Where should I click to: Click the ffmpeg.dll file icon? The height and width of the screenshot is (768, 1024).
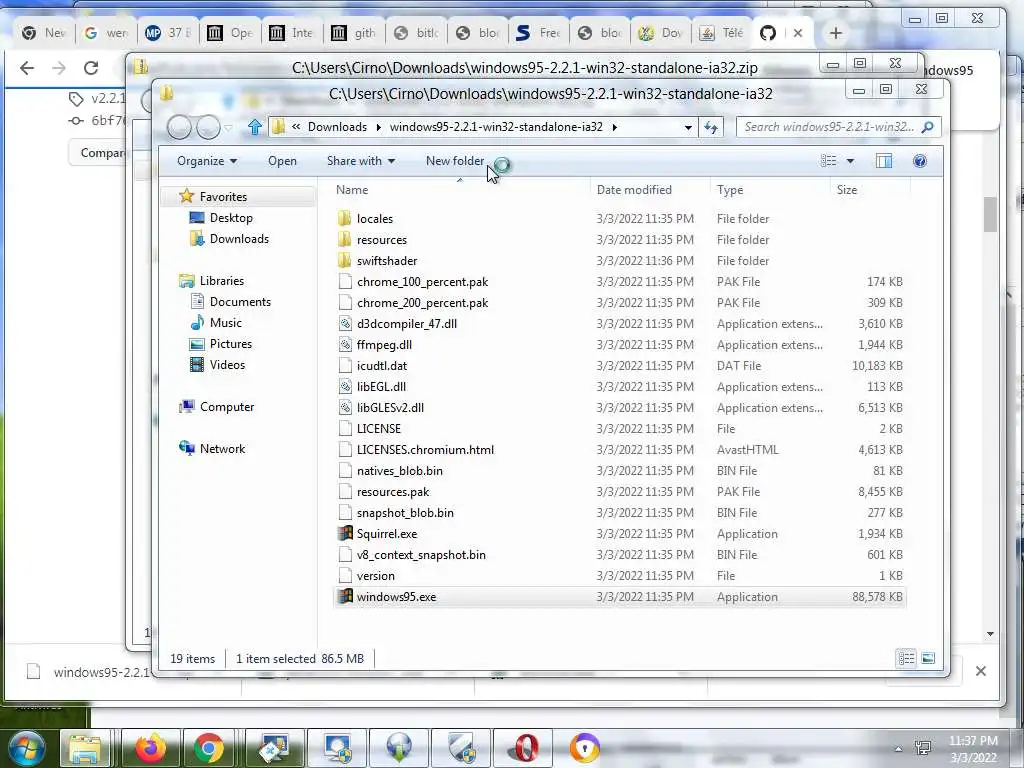[x=345, y=344]
